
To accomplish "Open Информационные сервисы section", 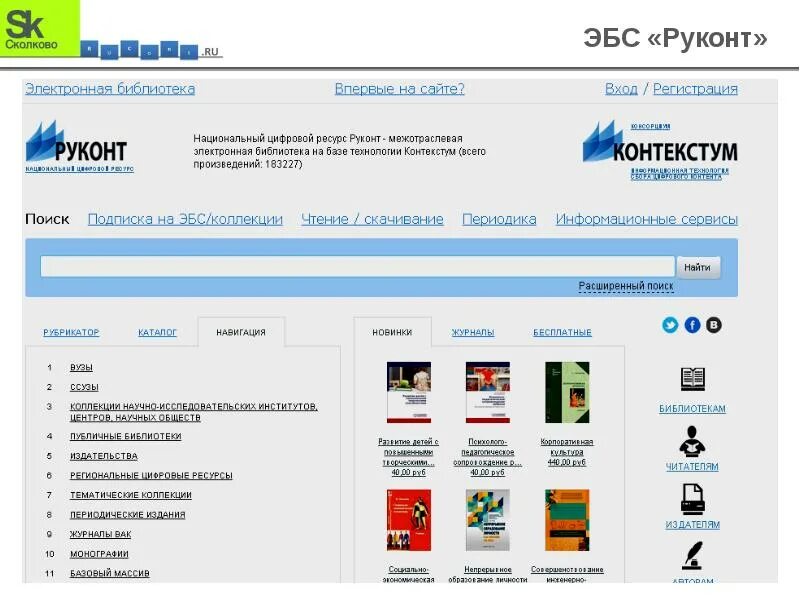I will point(646,219).
